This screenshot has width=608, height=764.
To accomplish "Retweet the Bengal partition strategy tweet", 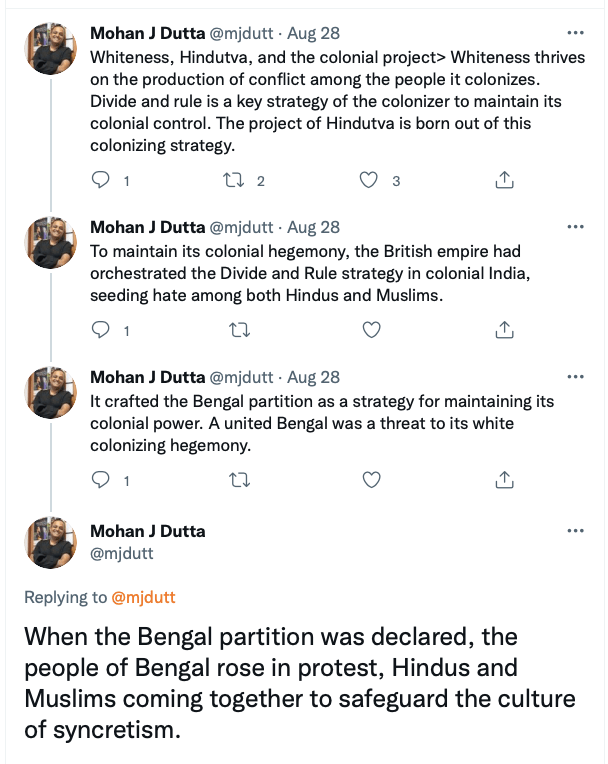I will coord(238,481).
